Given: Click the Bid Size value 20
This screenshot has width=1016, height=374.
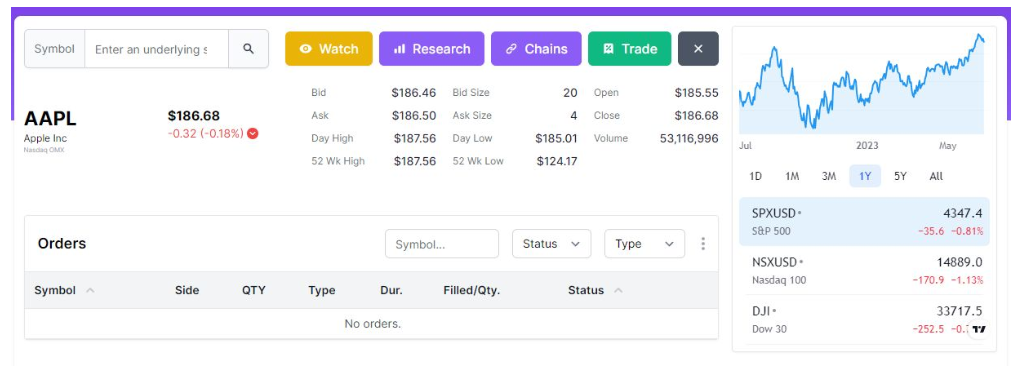Looking at the screenshot, I should click(x=570, y=93).
